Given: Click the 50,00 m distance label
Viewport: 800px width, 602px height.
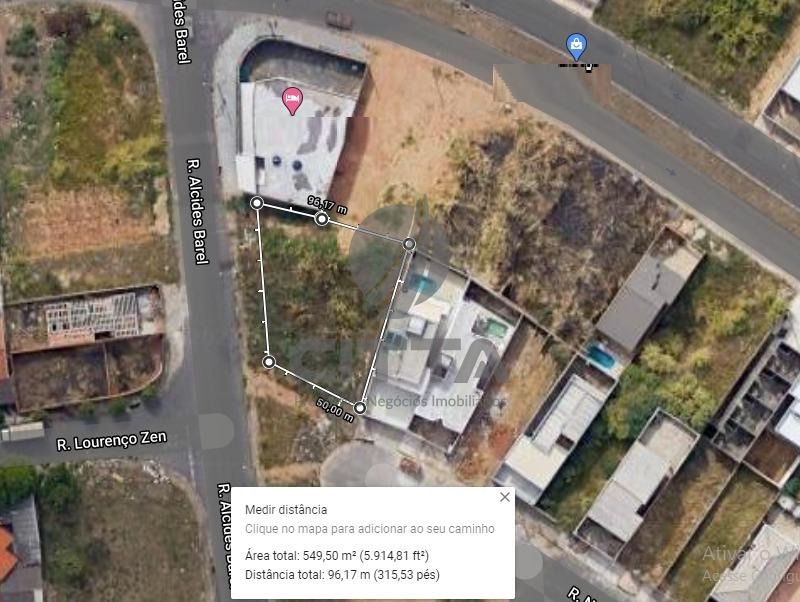Looking at the screenshot, I should (335, 410).
